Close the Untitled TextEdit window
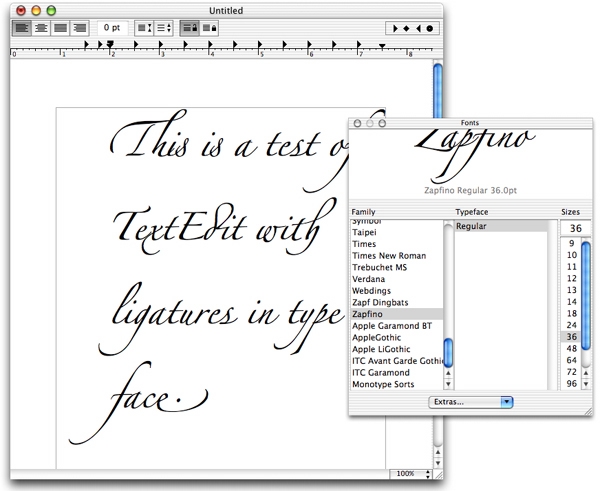Image resolution: width=600 pixels, height=491 pixels. (21, 10)
